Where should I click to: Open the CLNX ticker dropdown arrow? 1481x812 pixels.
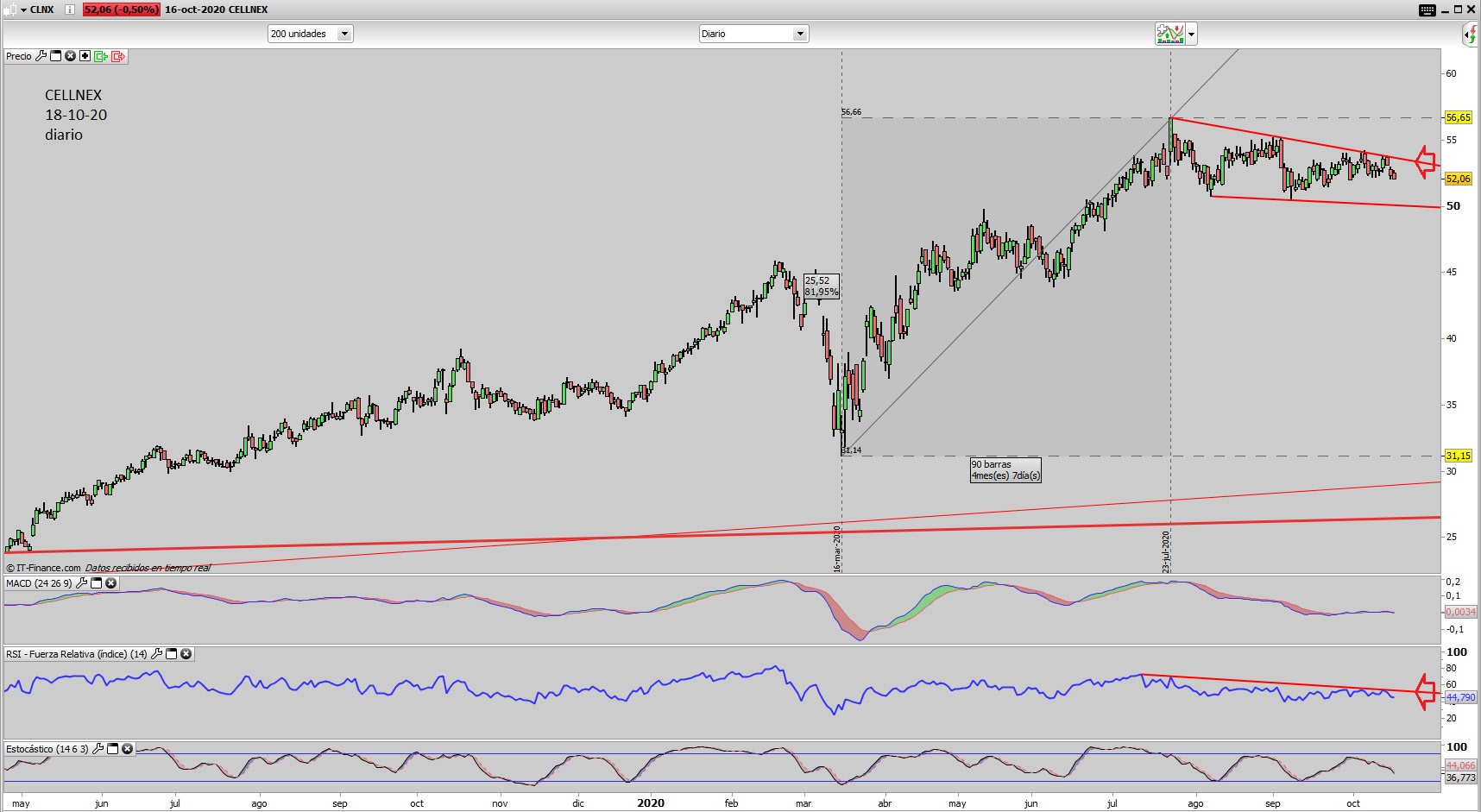click(23, 9)
